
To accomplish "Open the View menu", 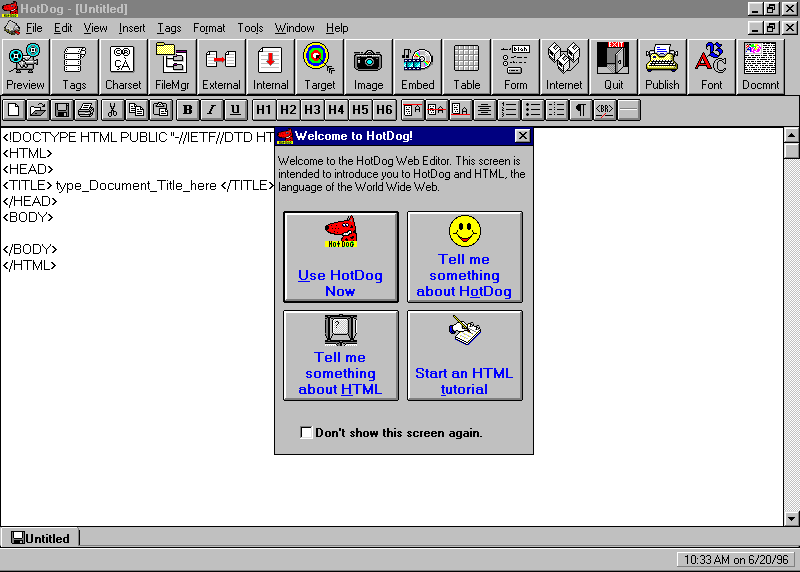I will (95, 28).
